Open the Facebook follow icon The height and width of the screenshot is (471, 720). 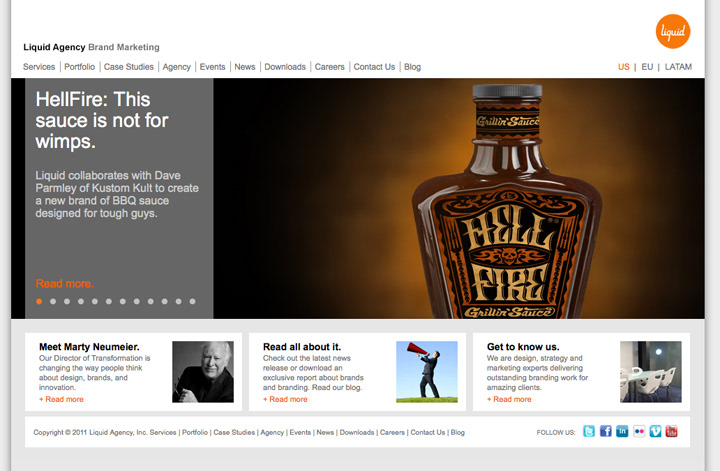(606, 431)
